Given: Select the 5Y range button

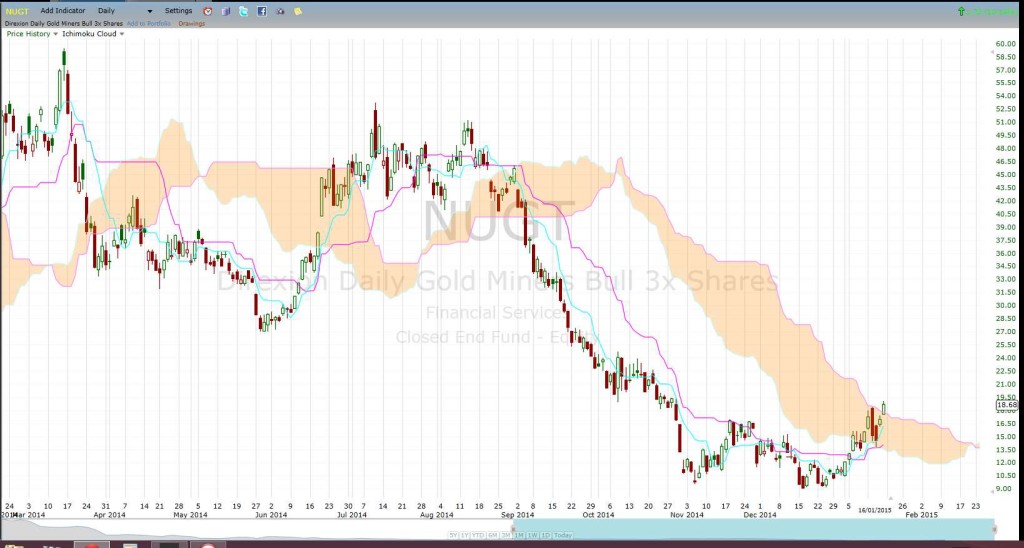Looking at the screenshot, I should 453,536.
